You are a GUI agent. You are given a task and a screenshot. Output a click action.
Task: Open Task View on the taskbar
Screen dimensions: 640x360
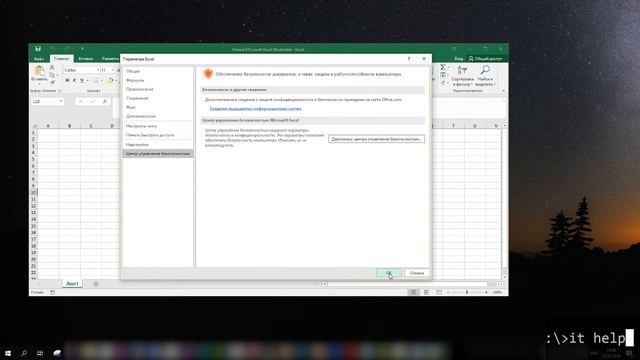click(40, 353)
